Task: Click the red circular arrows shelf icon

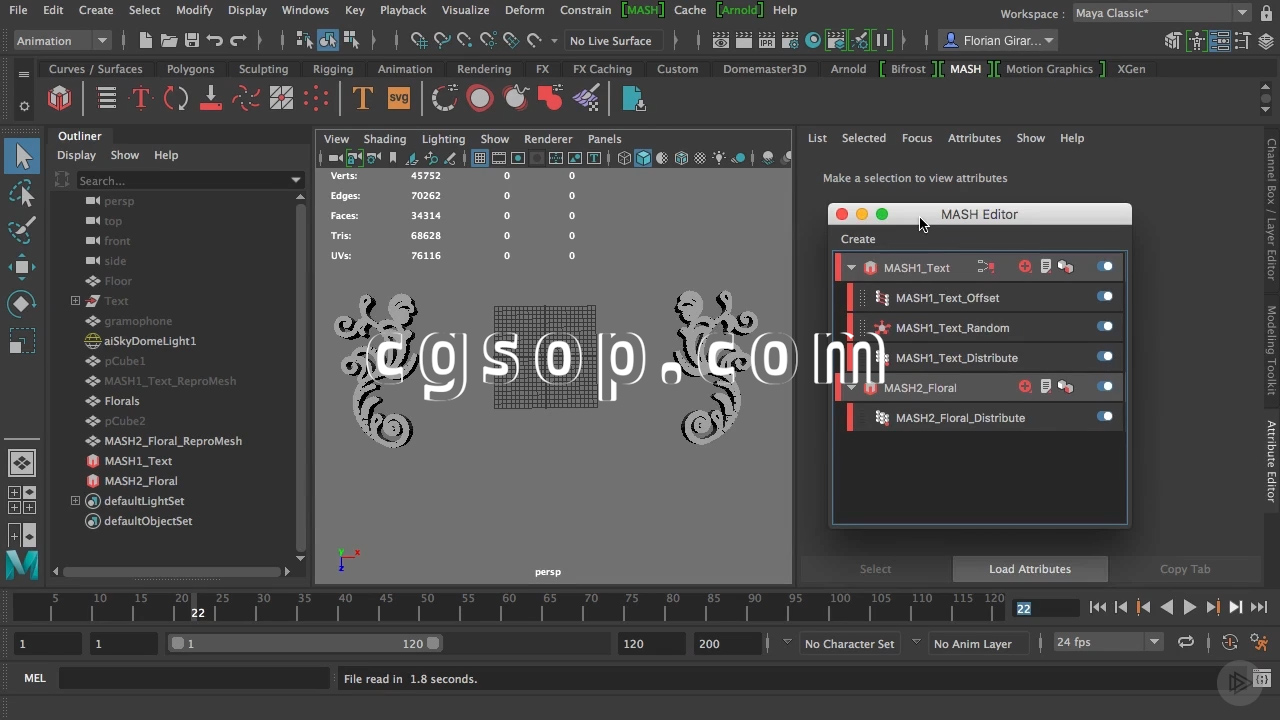Action: (176, 98)
